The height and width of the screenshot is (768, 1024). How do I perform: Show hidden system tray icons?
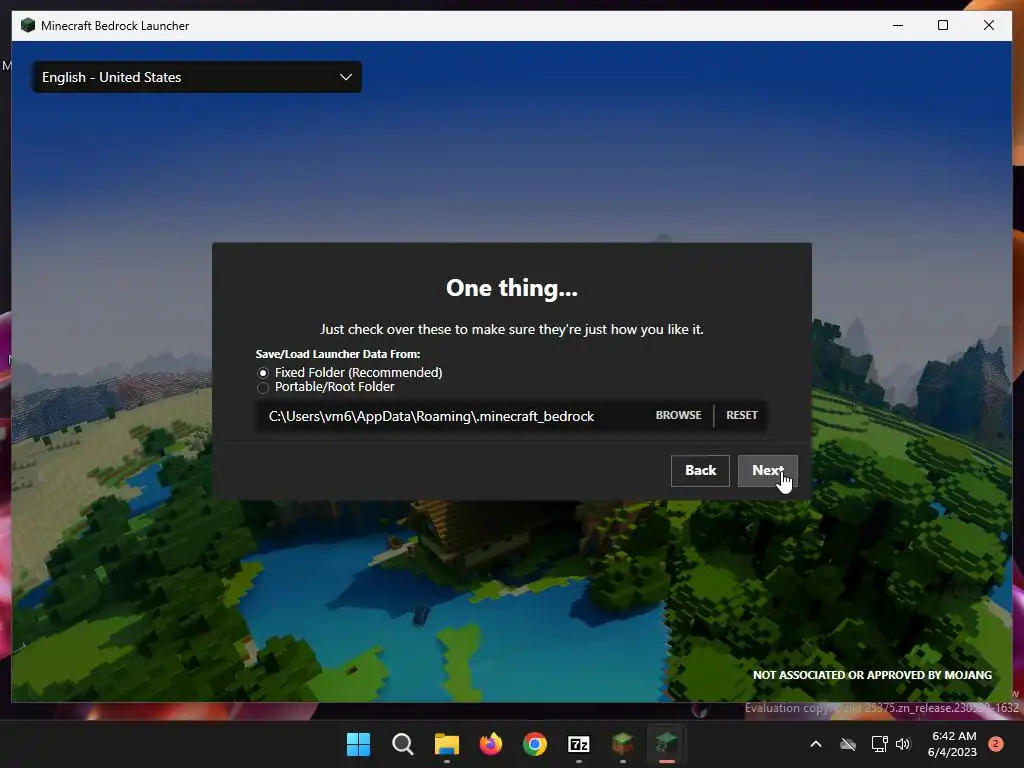click(x=816, y=744)
